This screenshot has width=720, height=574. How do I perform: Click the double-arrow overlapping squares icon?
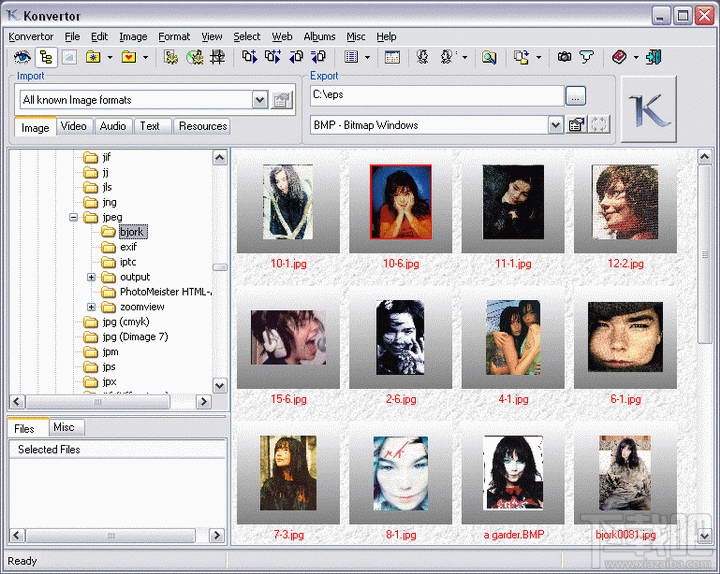[x=318, y=57]
